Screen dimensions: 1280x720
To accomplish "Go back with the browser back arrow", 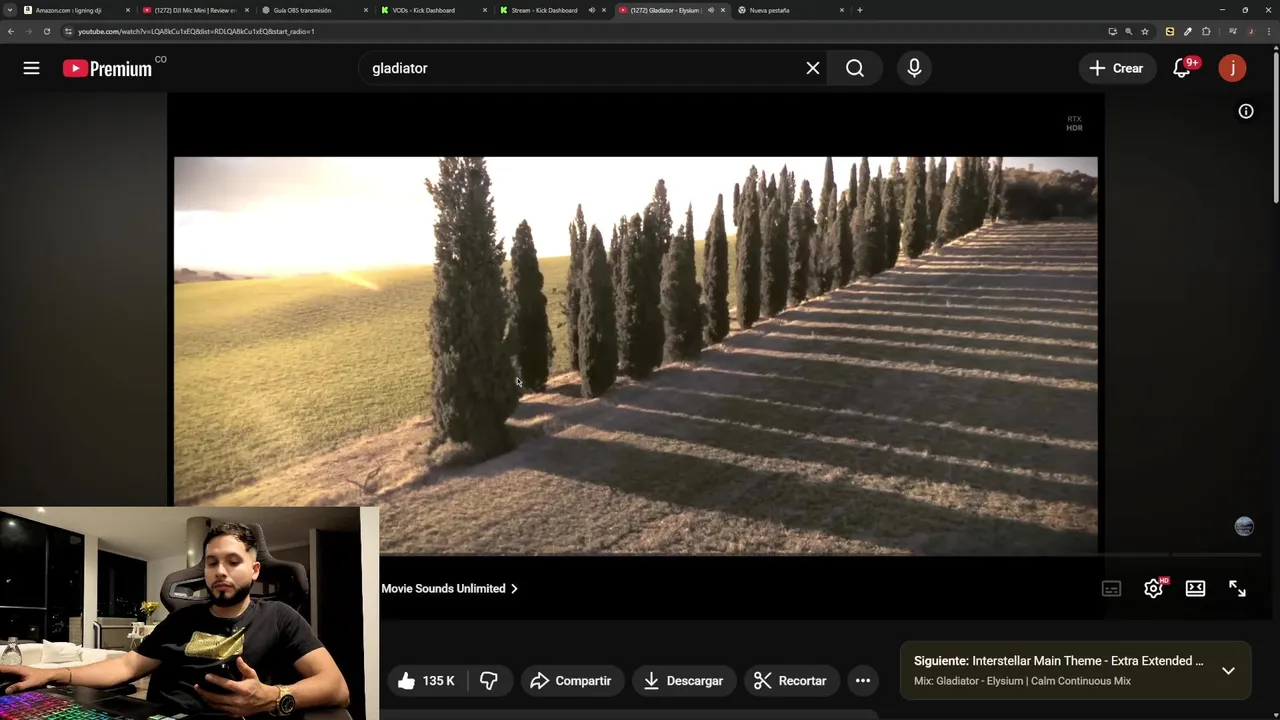I will pos(10,31).
